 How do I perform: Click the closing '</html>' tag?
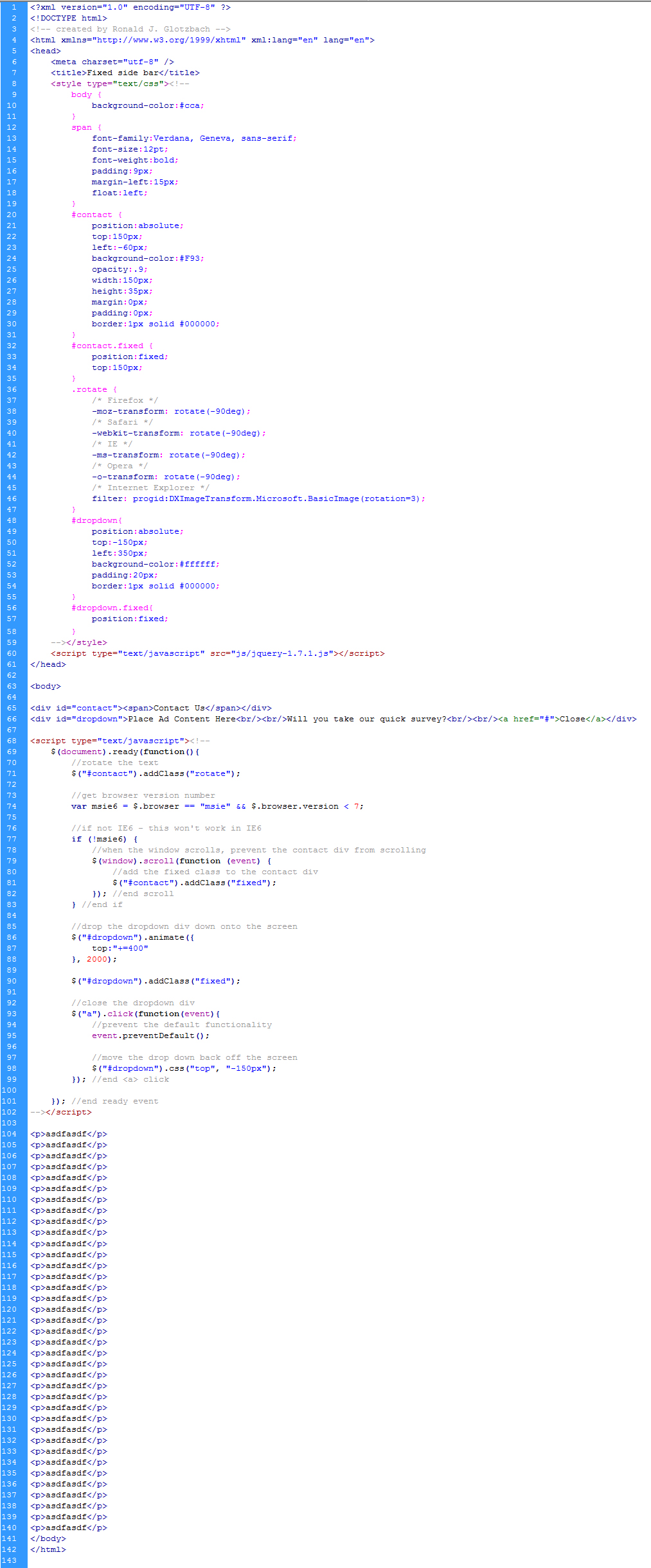click(x=48, y=1549)
